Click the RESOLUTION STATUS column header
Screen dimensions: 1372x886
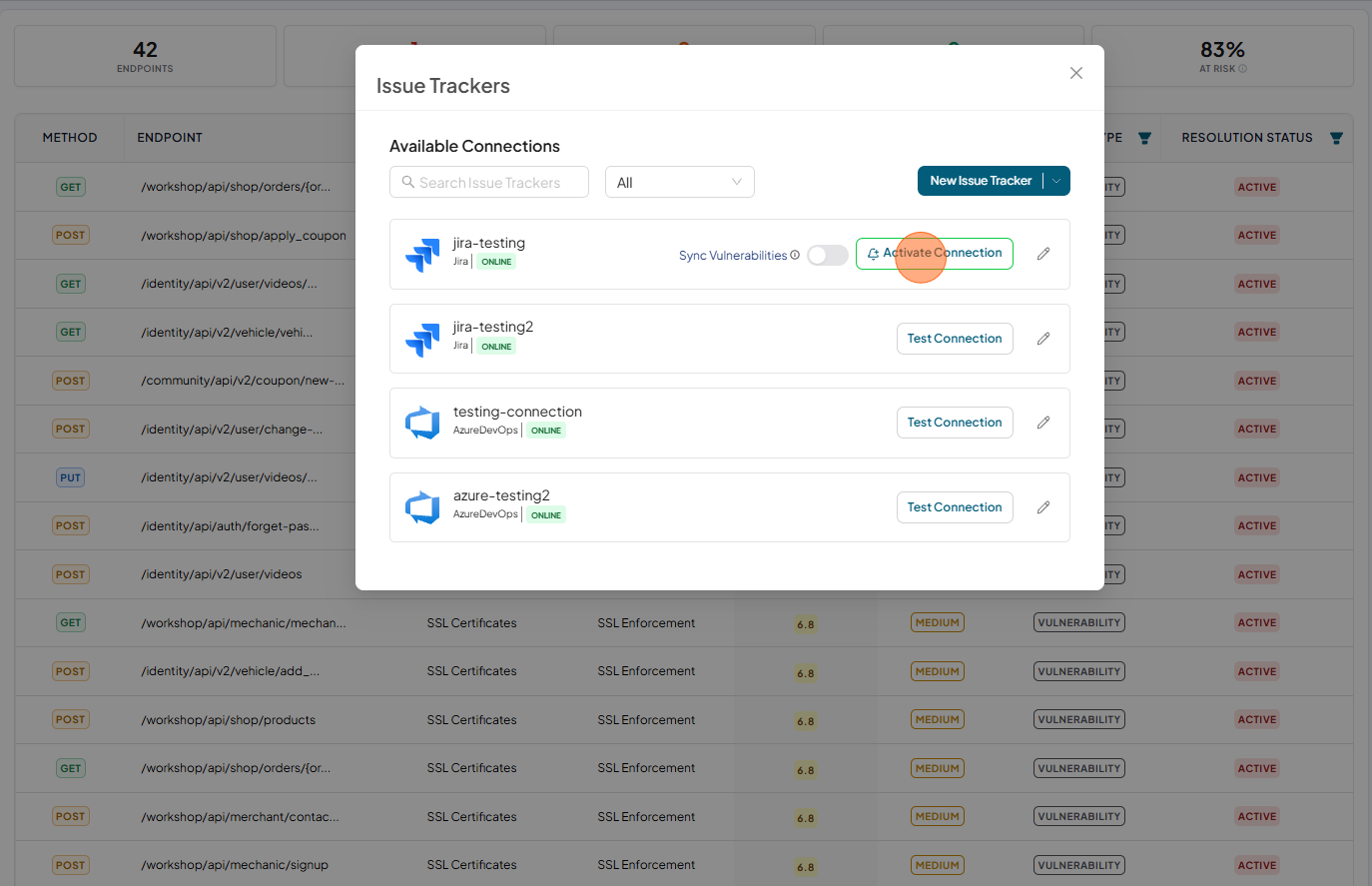coord(1247,138)
